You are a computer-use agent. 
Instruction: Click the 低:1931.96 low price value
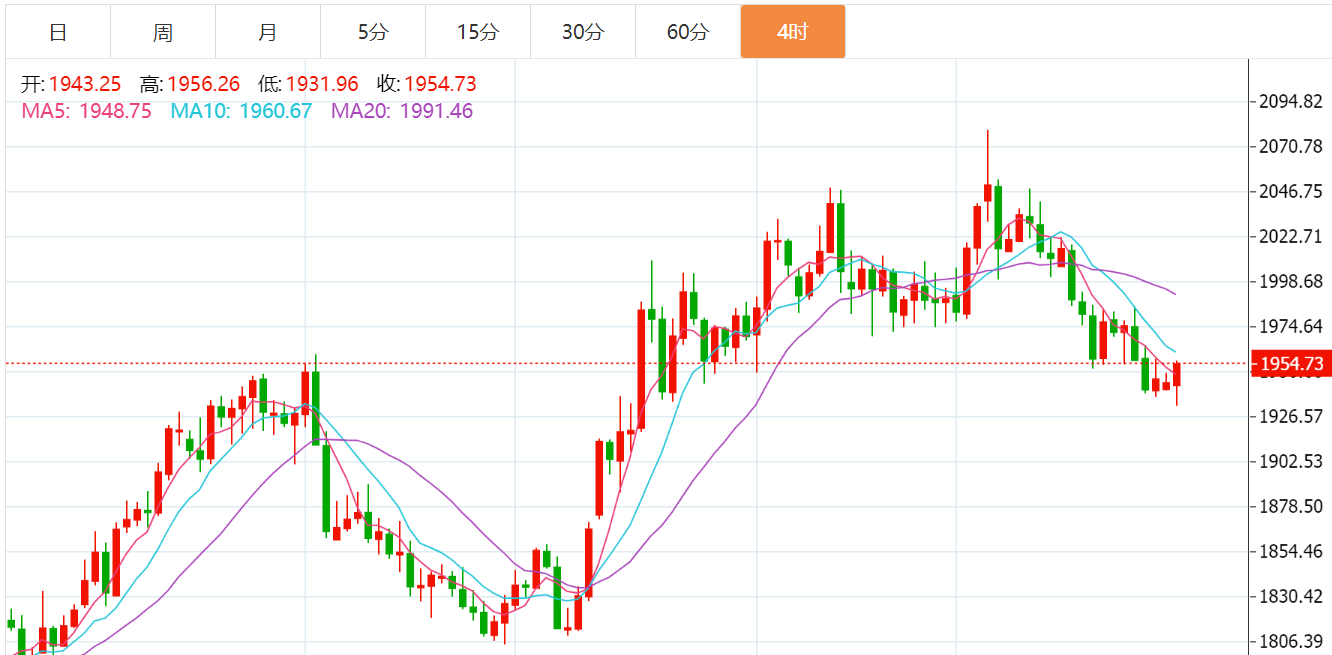[x=308, y=84]
